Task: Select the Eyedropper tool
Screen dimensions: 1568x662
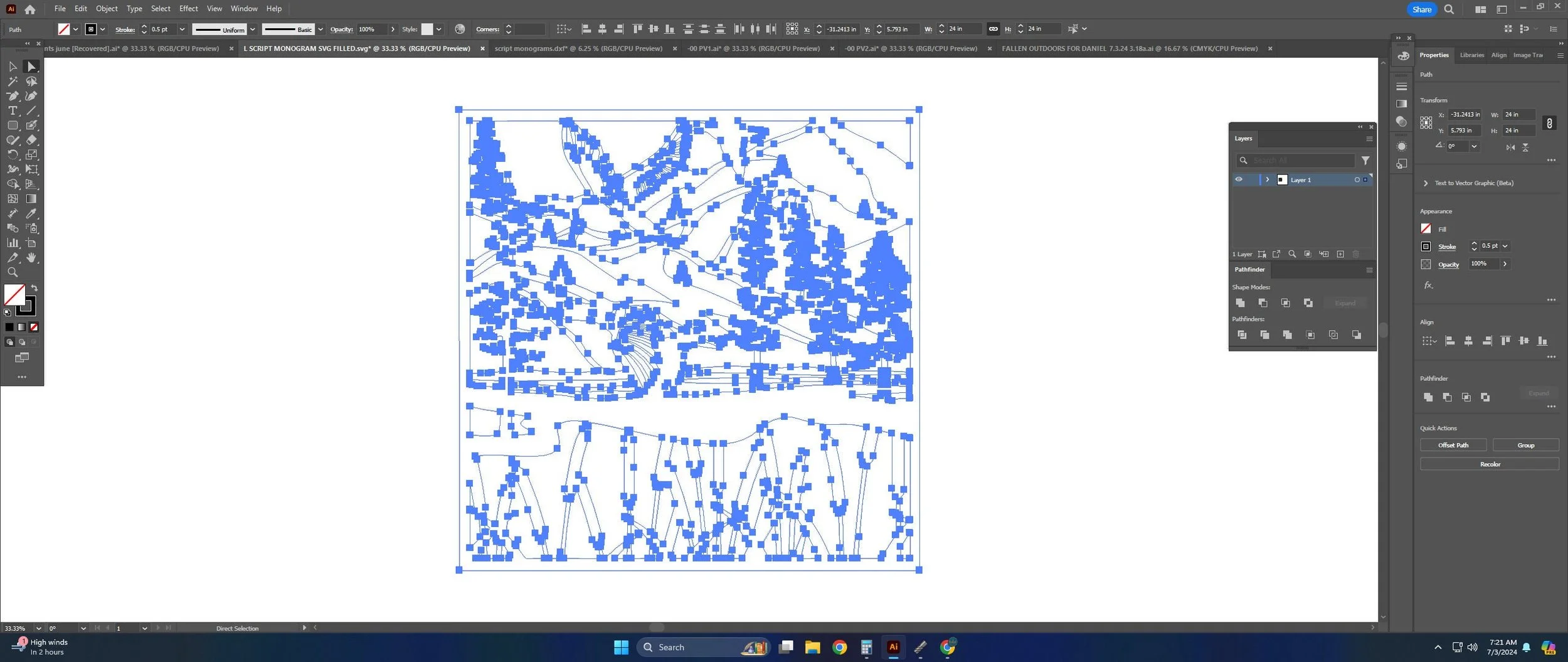Action: point(31,213)
